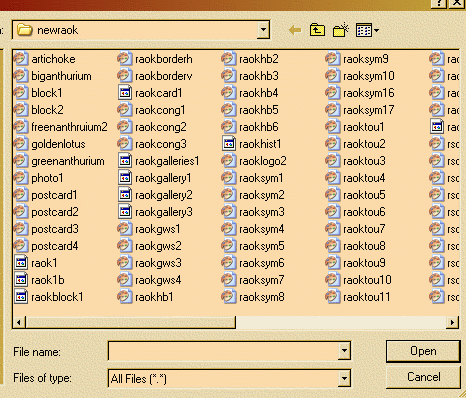
Task: Select the raokgallery1 file icon
Action: [125, 178]
